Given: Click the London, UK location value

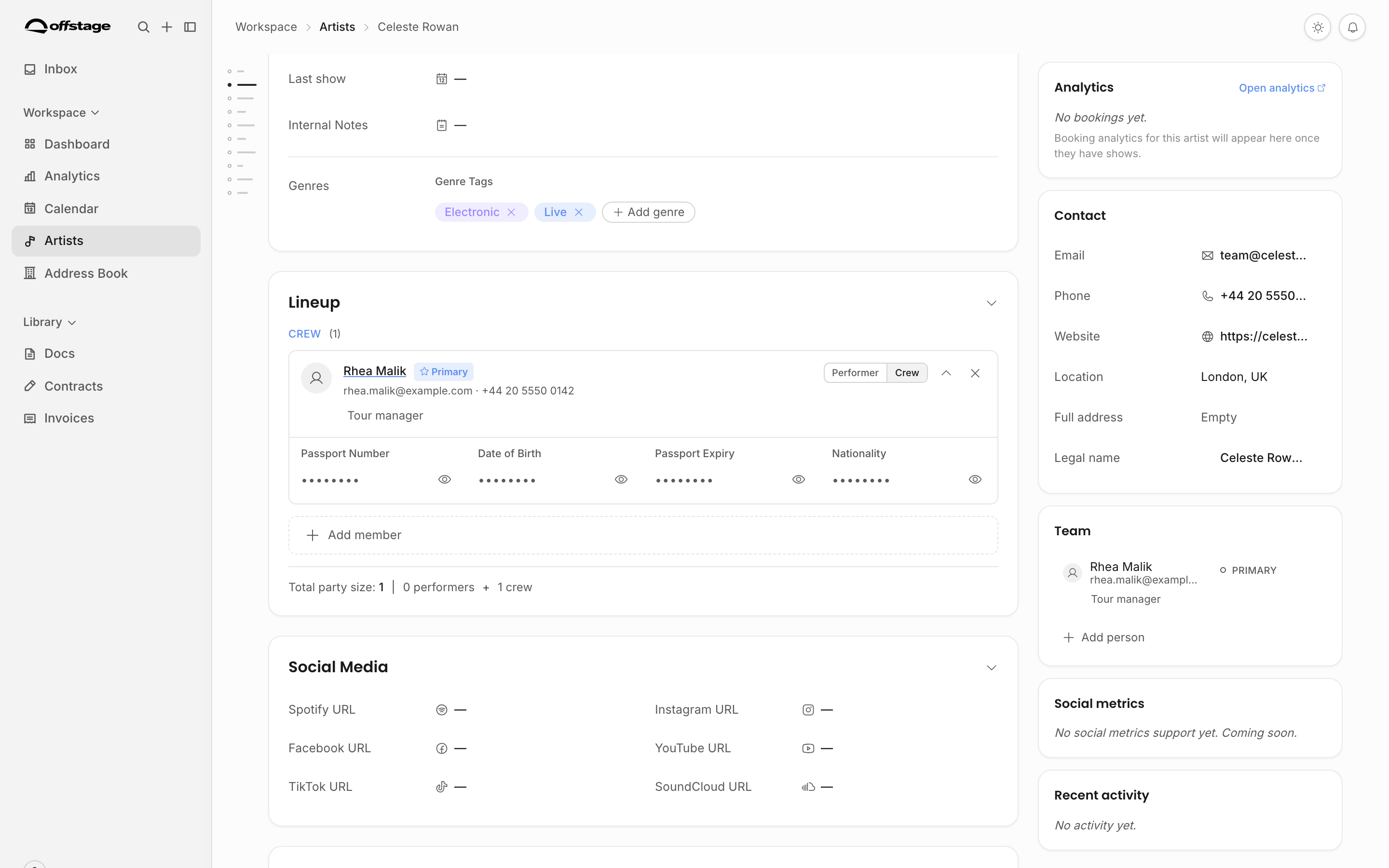Looking at the screenshot, I should point(1234,377).
